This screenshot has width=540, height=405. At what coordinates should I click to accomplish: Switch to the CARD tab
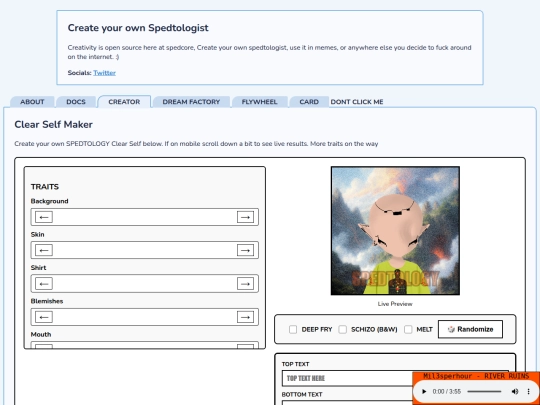[x=309, y=102]
